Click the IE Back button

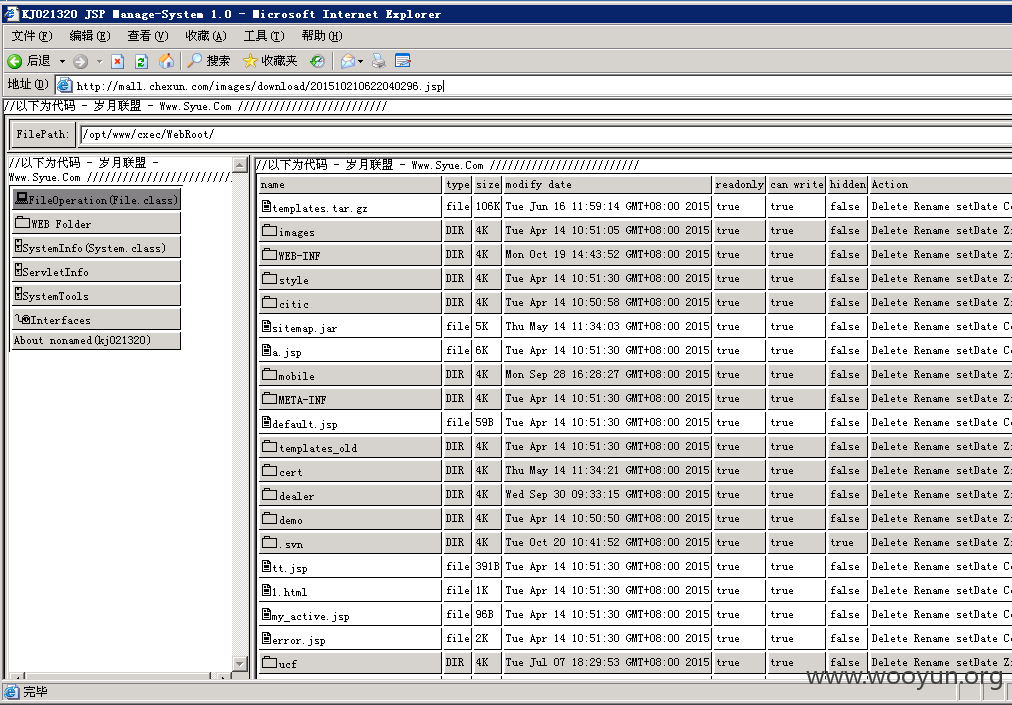point(29,61)
